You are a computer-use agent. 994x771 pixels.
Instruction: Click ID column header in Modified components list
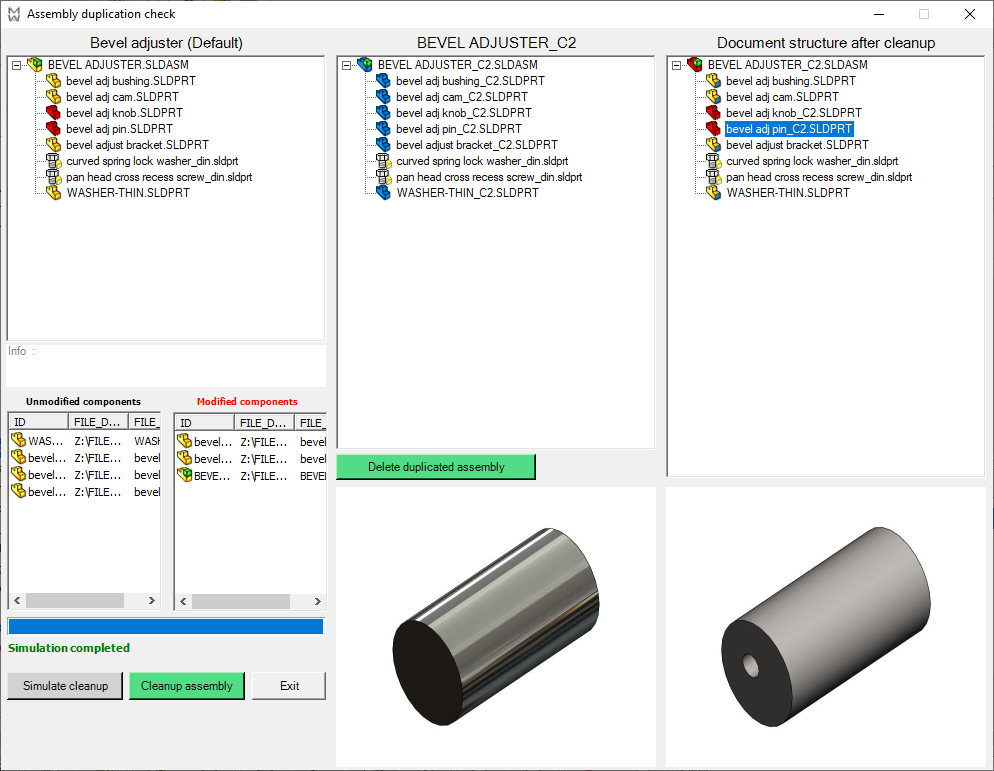tap(204, 423)
